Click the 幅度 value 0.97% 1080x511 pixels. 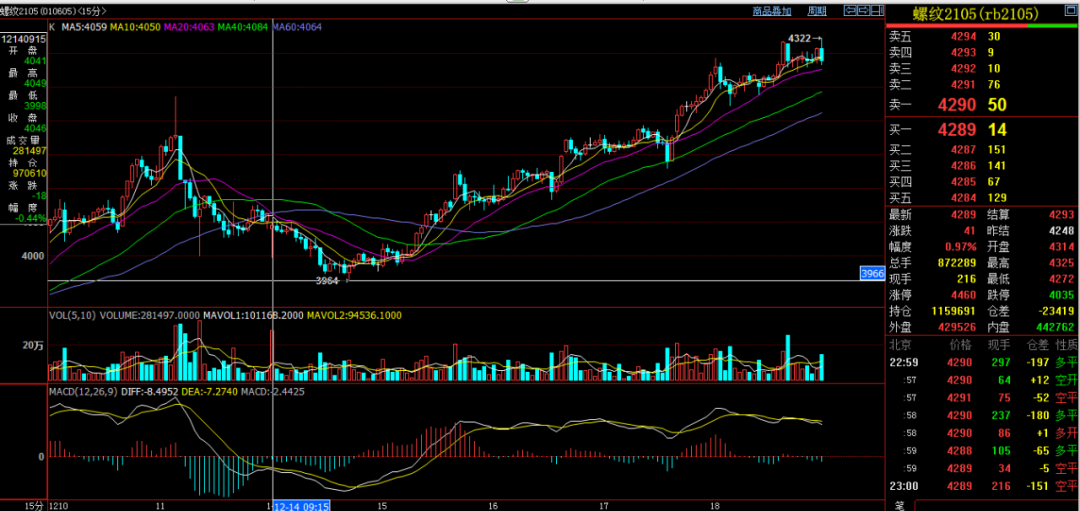(962, 247)
